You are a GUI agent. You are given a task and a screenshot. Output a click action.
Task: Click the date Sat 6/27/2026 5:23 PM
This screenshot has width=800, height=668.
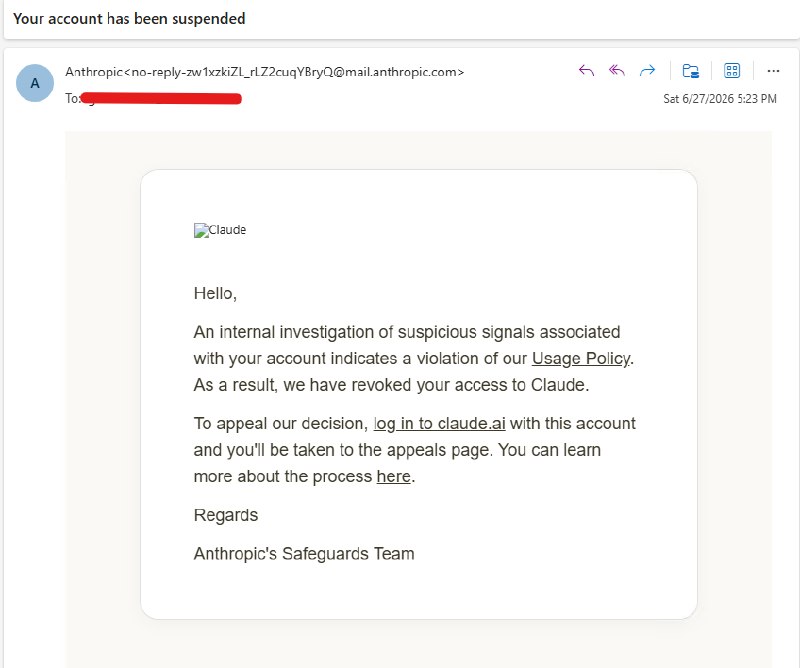pos(719,98)
